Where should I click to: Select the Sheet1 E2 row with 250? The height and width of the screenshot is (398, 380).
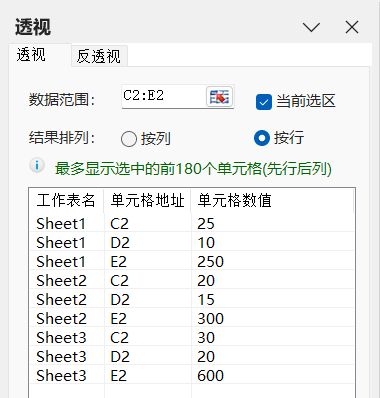click(192, 261)
